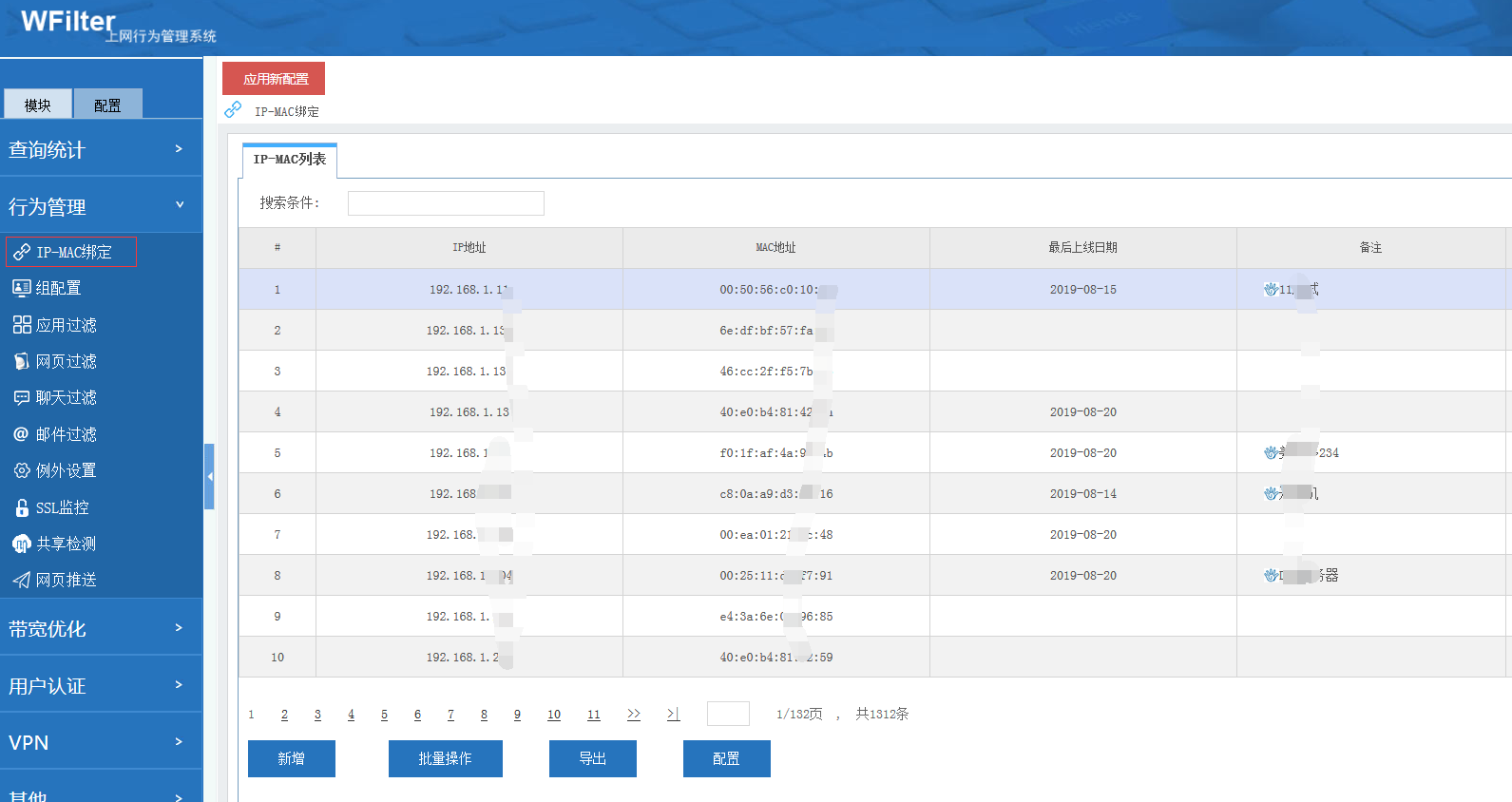Expand the 用户认证 menu section
This screenshot has width=1512, height=802.
[101, 685]
